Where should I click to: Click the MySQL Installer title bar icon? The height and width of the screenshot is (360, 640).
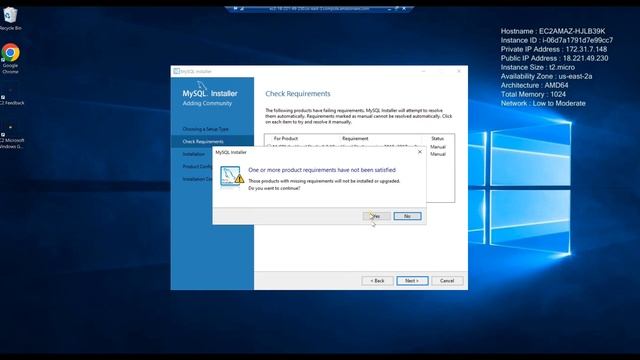pyautogui.click(x=176, y=71)
